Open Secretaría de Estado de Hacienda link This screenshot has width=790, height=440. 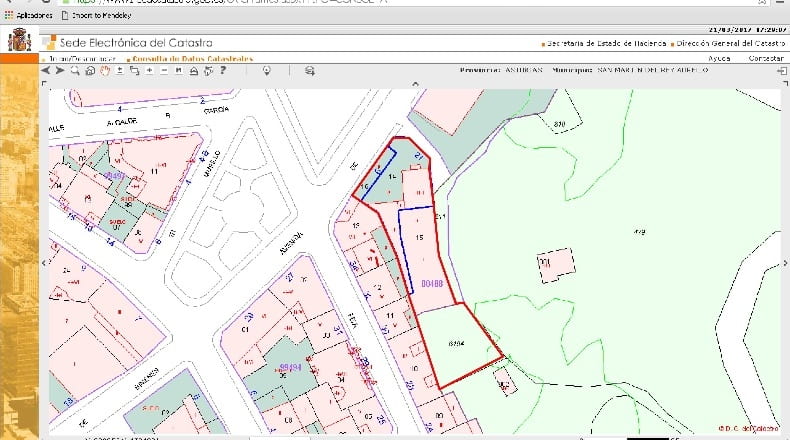pyautogui.click(x=607, y=44)
